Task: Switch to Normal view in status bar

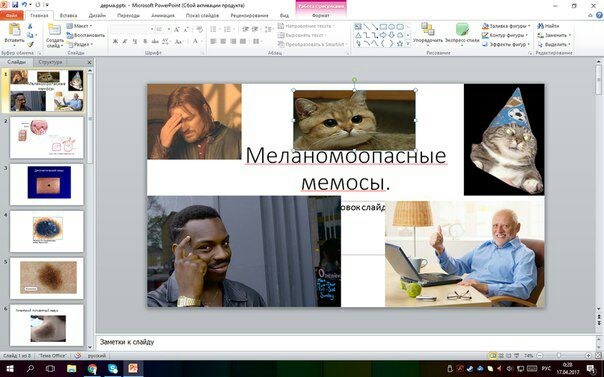Action: coord(492,355)
